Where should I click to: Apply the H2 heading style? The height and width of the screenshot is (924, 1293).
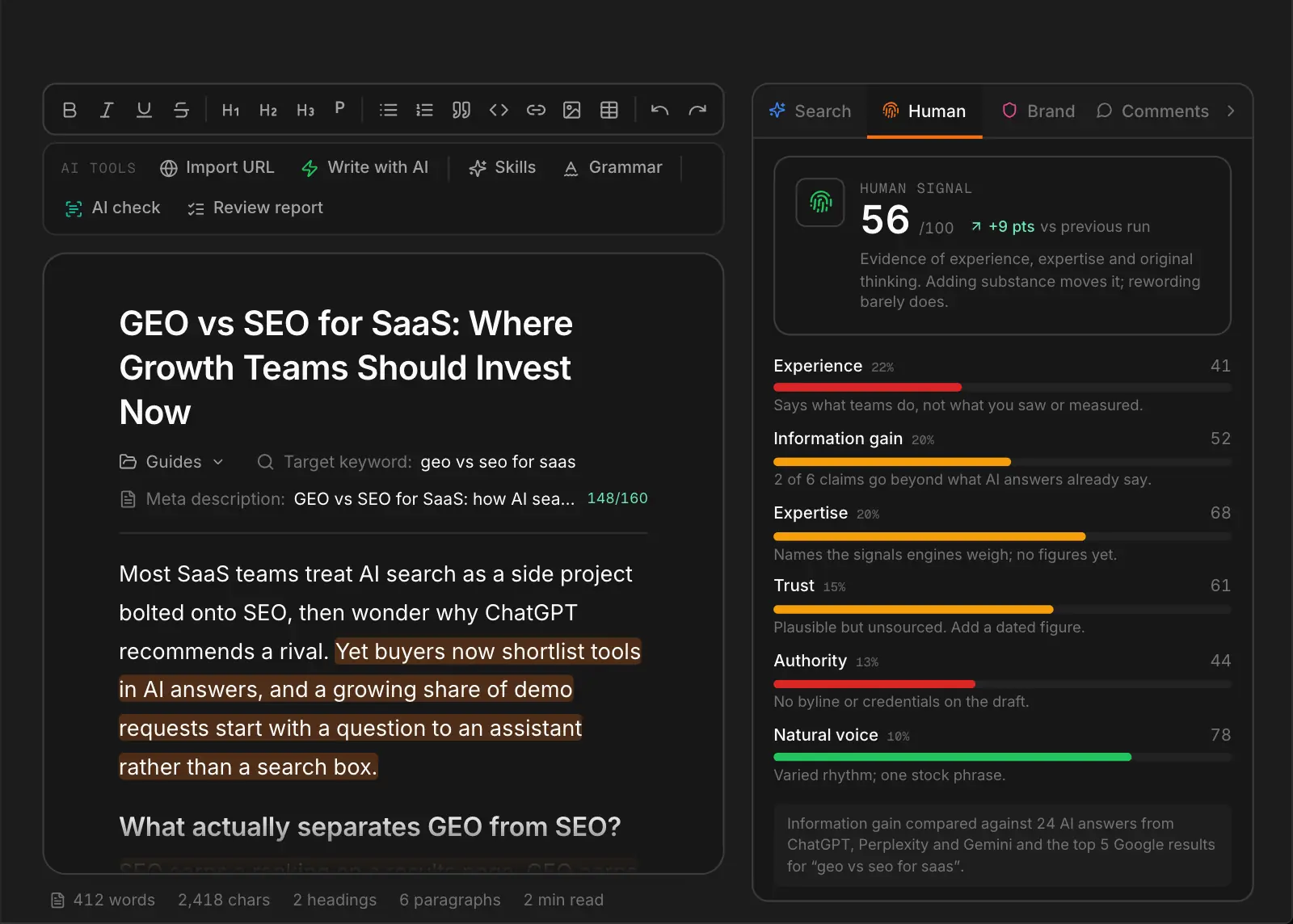click(x=268, y=110)
